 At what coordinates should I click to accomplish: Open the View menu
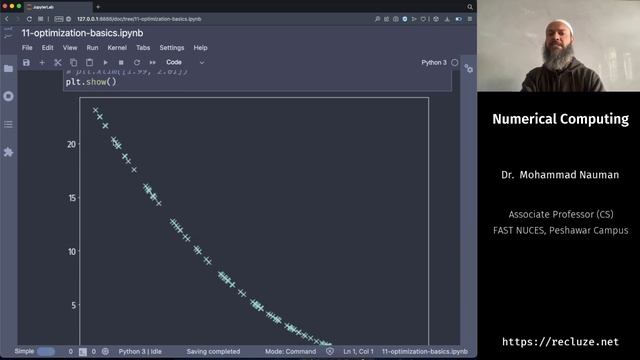click(x=70, y=48)
